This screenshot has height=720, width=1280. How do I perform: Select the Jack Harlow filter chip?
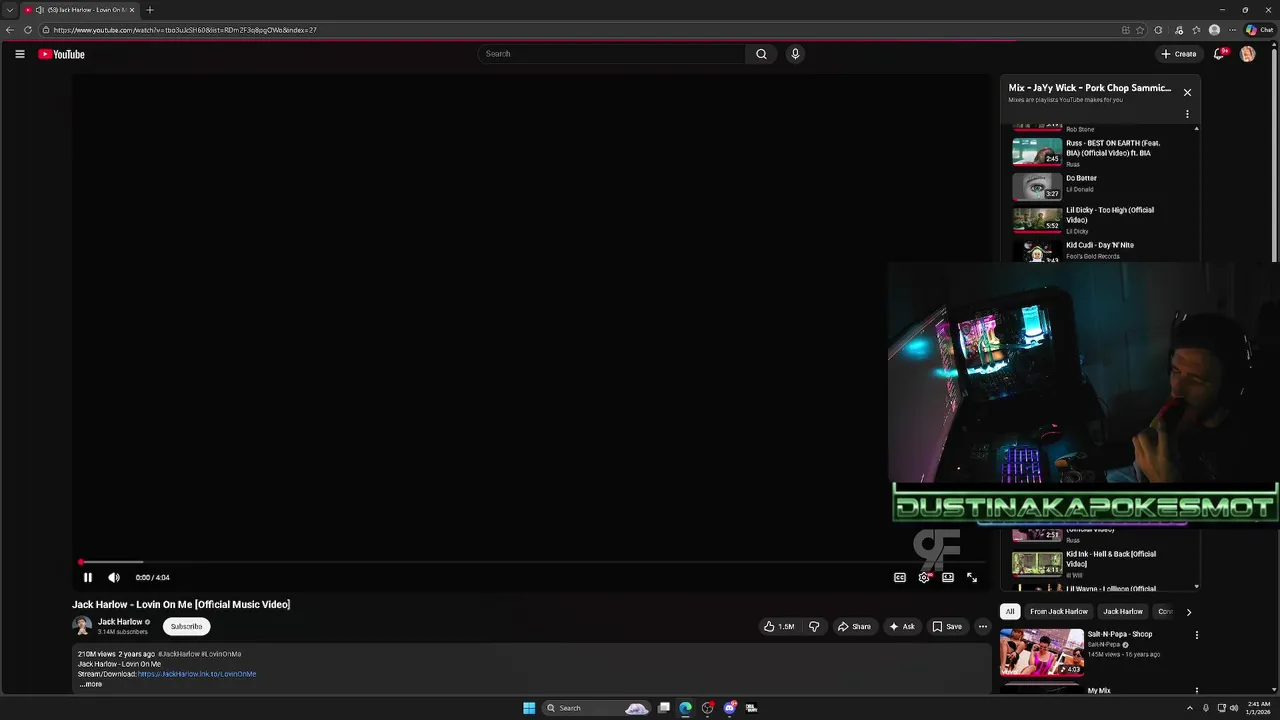coord(1122,612)
